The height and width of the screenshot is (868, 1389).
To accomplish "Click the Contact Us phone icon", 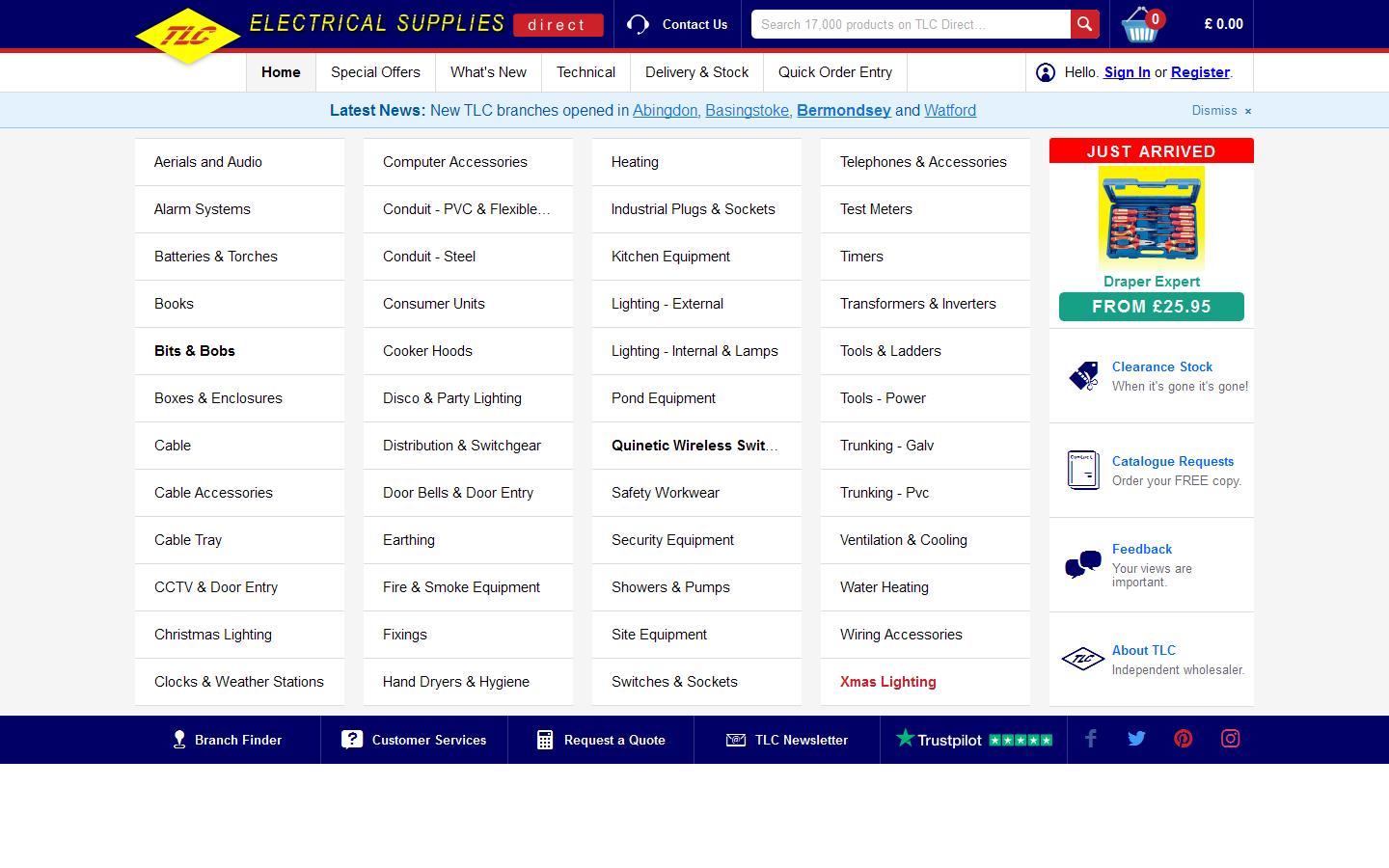I will click(638, 24).
